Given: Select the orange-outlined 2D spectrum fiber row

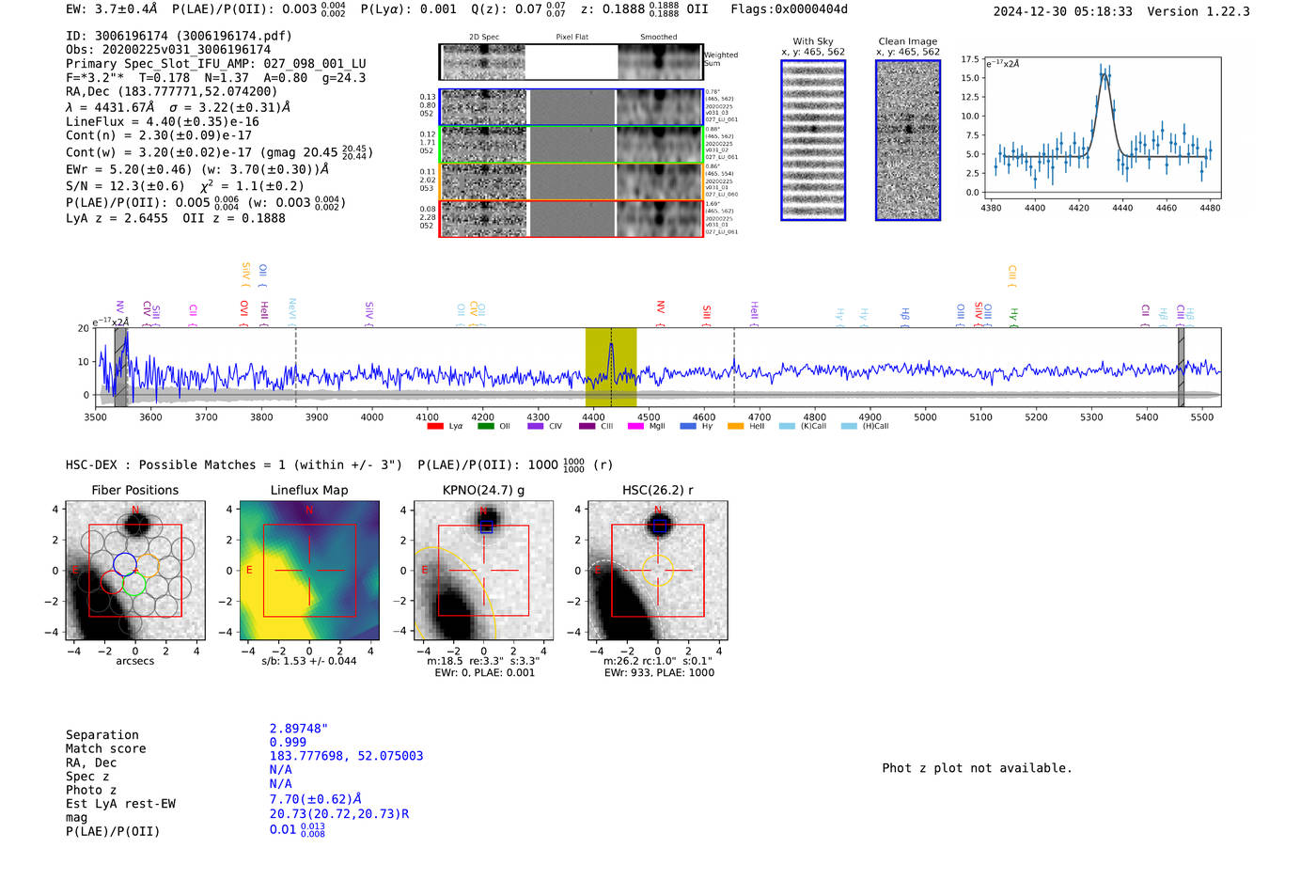Looking at the screenshot, I should (571, 181).
